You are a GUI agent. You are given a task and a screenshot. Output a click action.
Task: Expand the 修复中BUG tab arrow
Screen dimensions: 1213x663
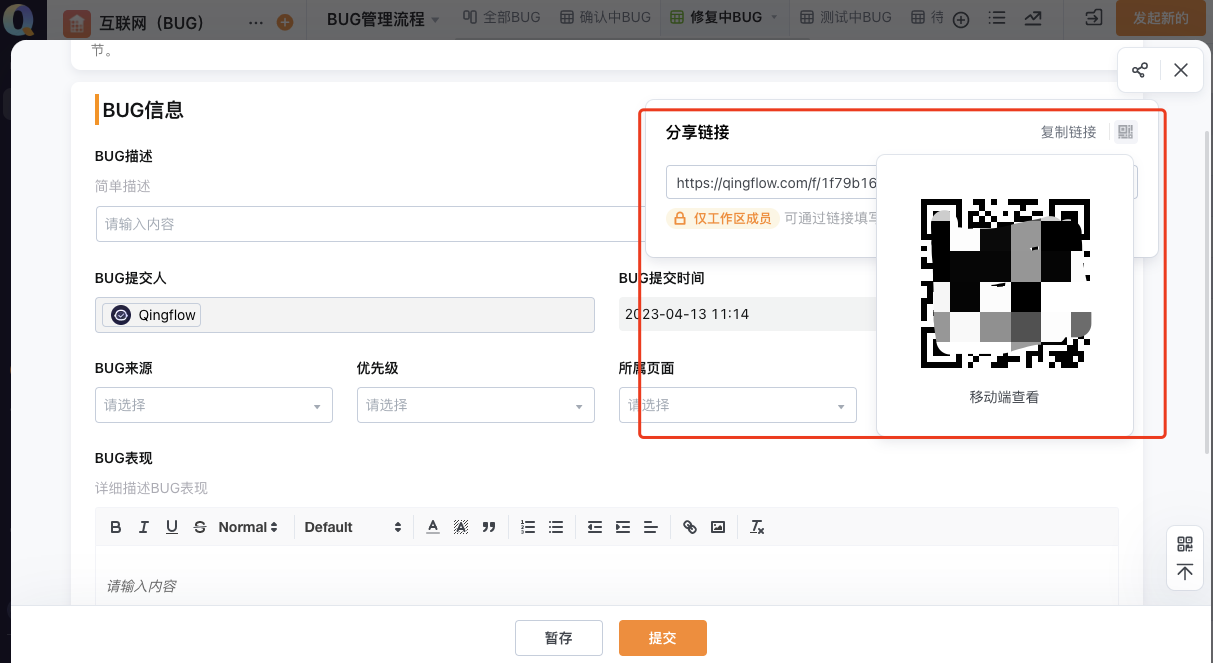[x=774, y=18]
